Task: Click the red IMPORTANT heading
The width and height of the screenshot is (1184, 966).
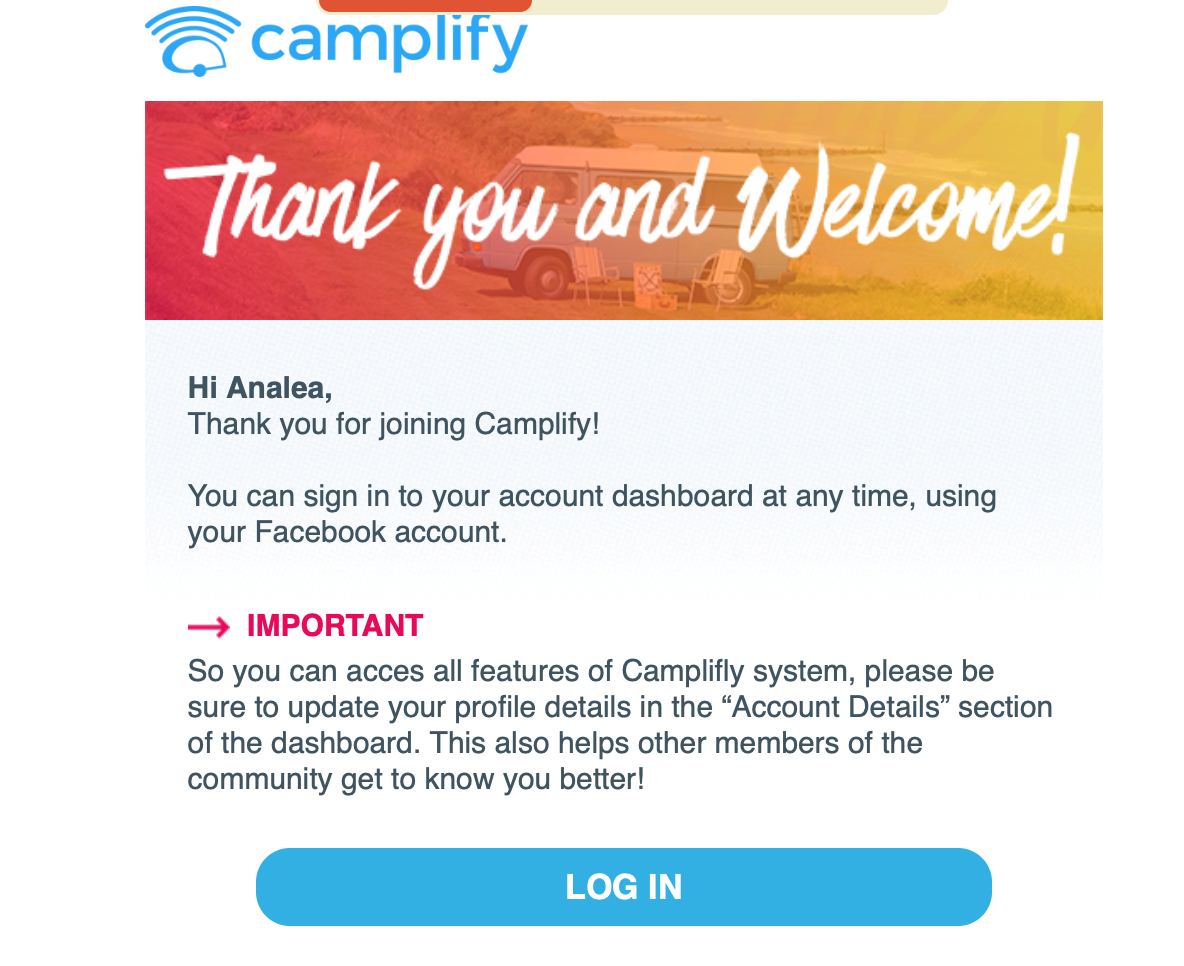Action: tap(335, 626)
